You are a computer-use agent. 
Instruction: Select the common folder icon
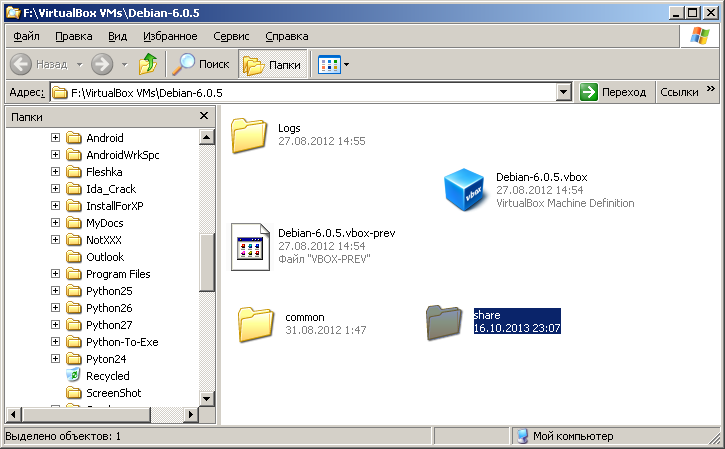(256, 324)
